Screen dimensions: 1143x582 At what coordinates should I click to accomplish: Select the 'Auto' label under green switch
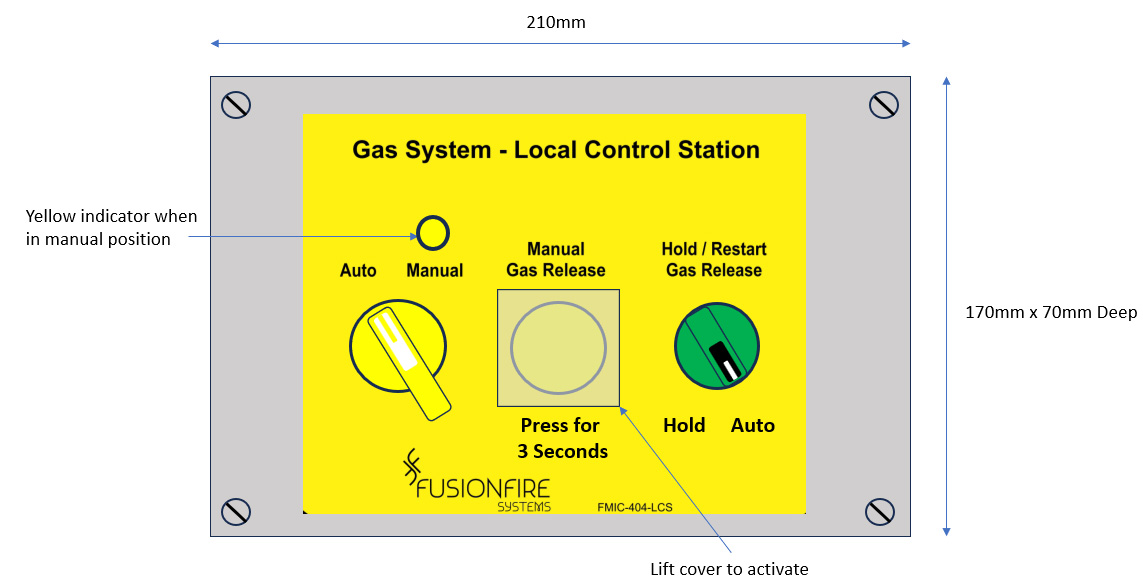[x=752, y=425]
